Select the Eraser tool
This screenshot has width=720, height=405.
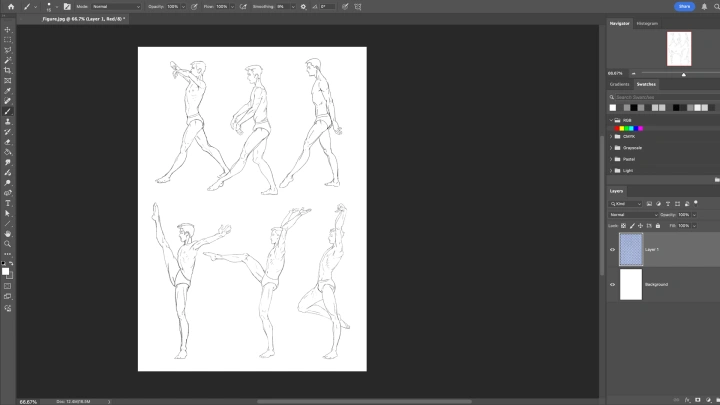[7, 142]
